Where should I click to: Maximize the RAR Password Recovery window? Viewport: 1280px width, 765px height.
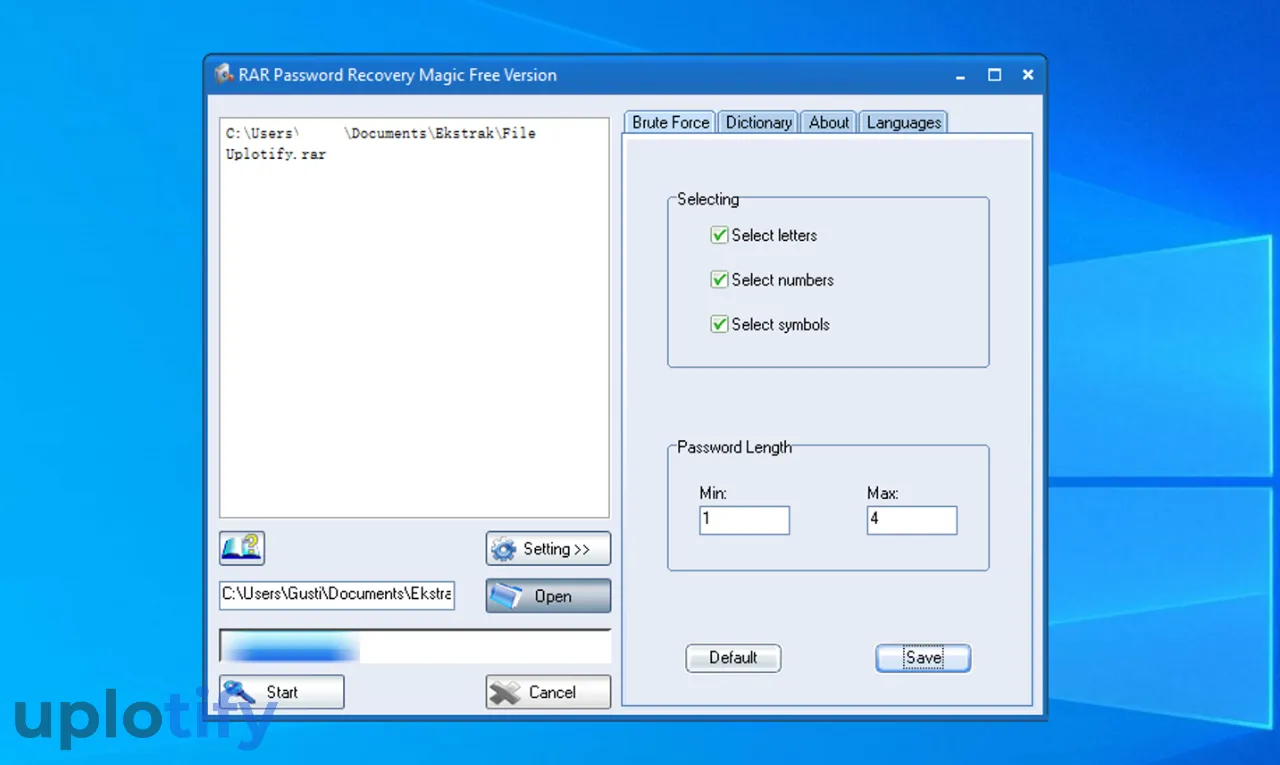tap(994, 75)
